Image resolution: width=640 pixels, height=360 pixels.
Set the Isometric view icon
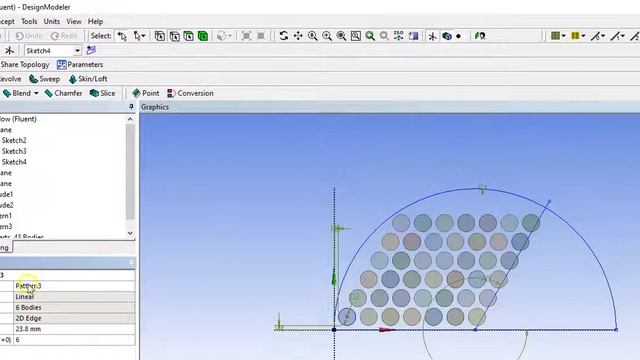[399, 36]
